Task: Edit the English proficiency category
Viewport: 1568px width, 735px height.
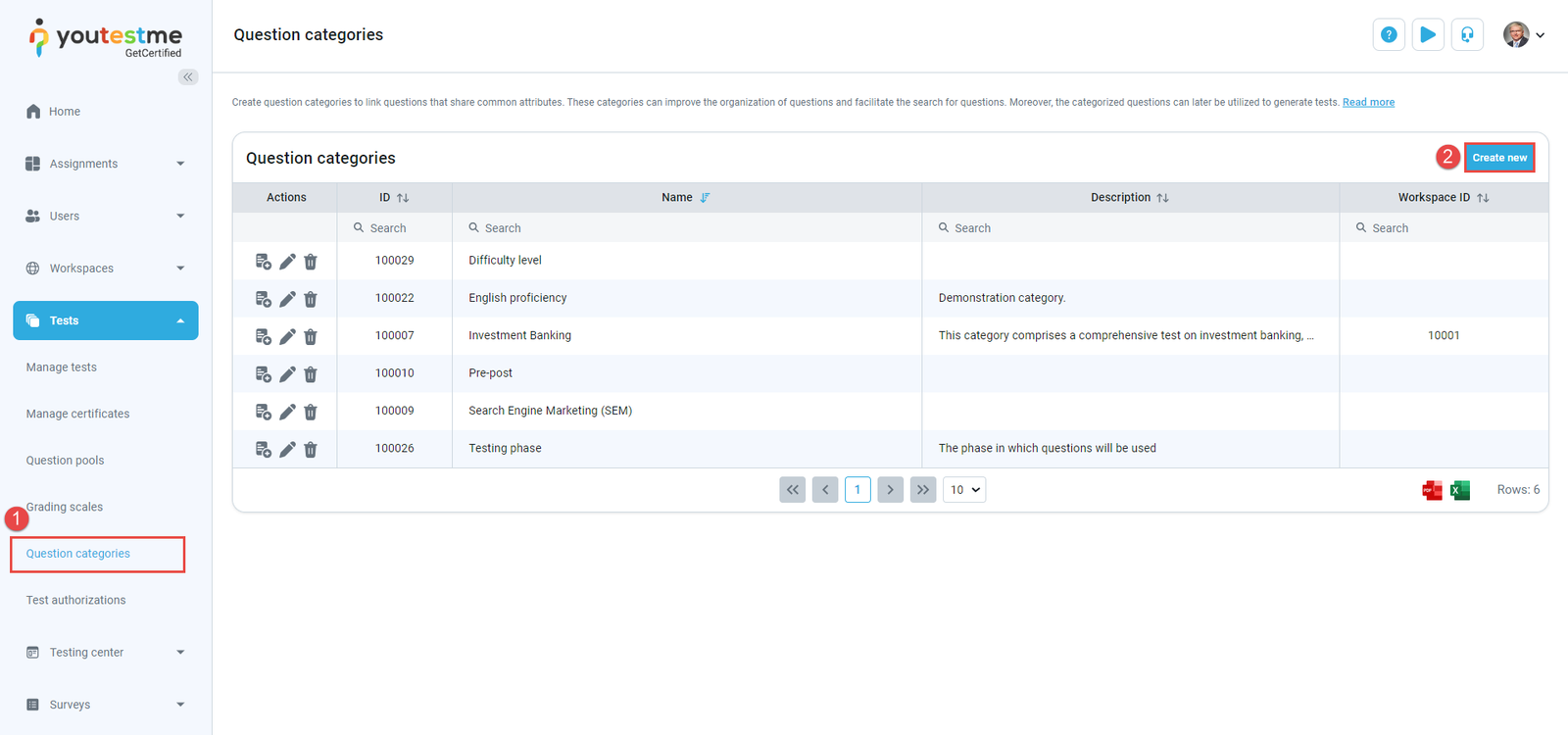Action: pyautogui.click(x=287, y=299)
